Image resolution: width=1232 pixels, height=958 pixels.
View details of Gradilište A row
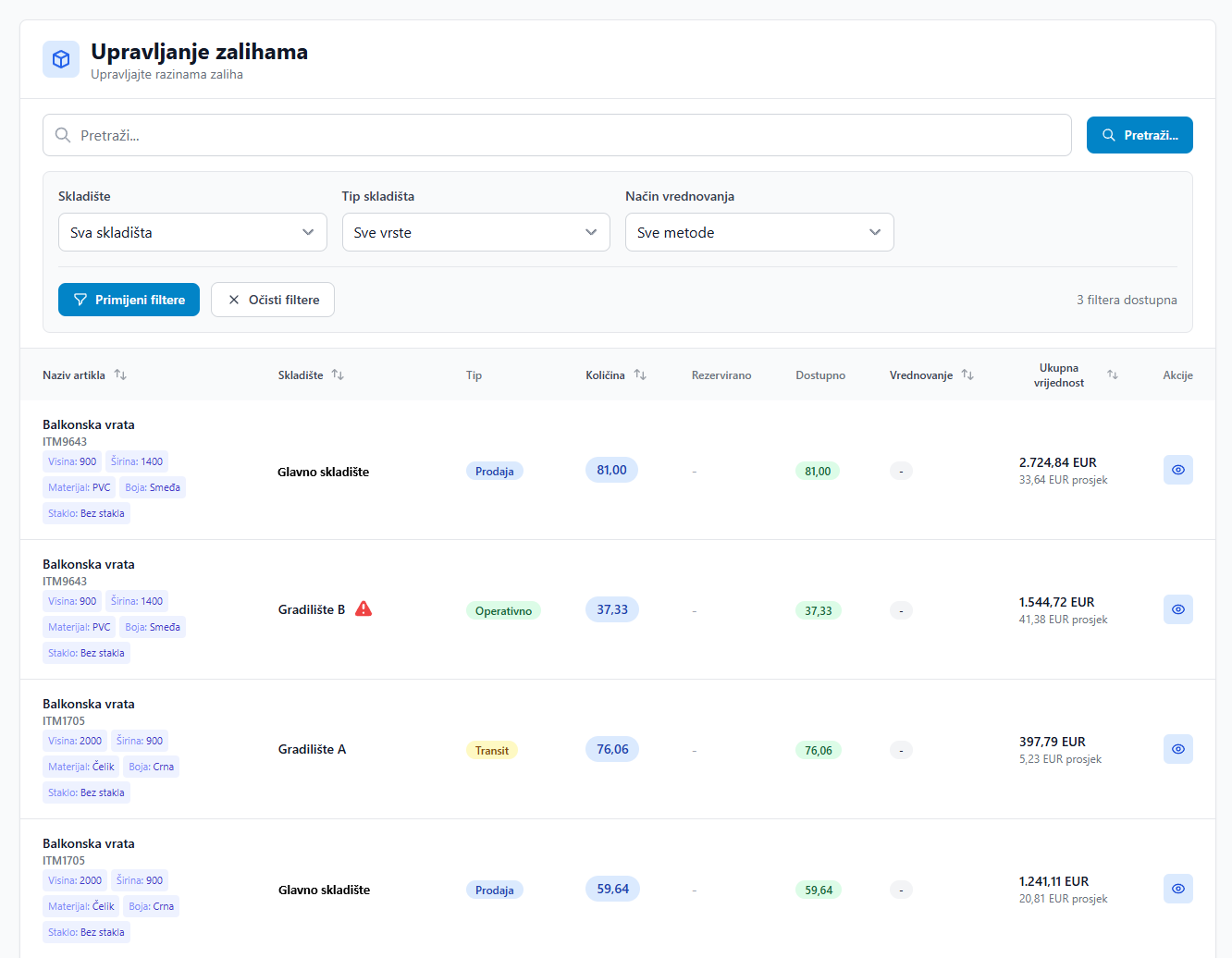[1177, 749]
